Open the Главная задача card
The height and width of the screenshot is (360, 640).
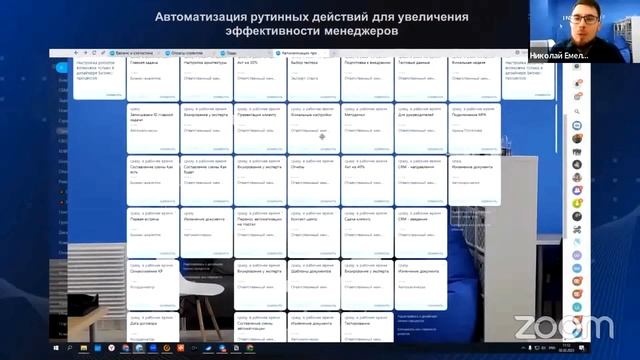(x=153, y=78)
